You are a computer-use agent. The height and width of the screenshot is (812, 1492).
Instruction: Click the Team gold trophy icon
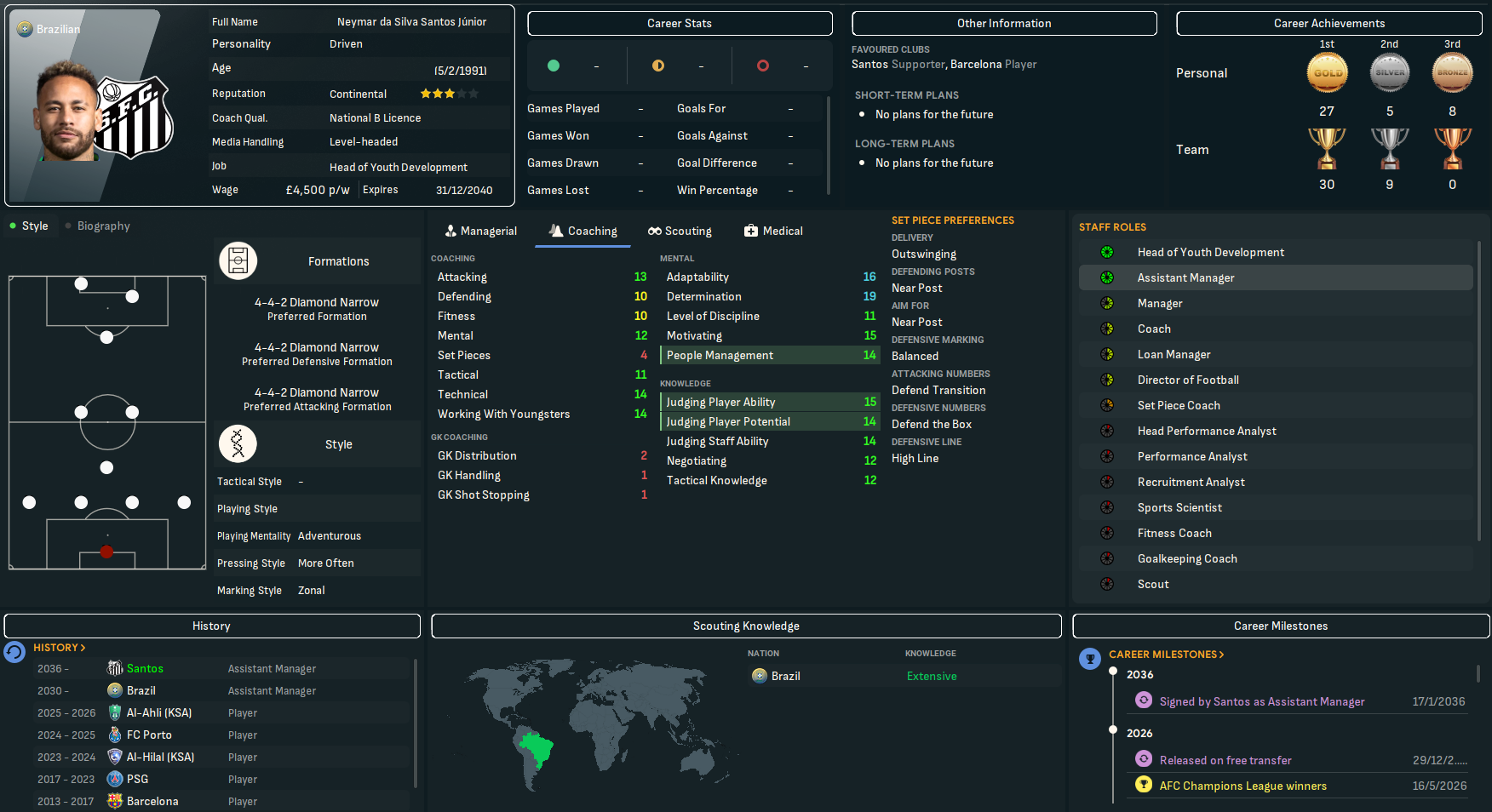tap(1327, 149)
